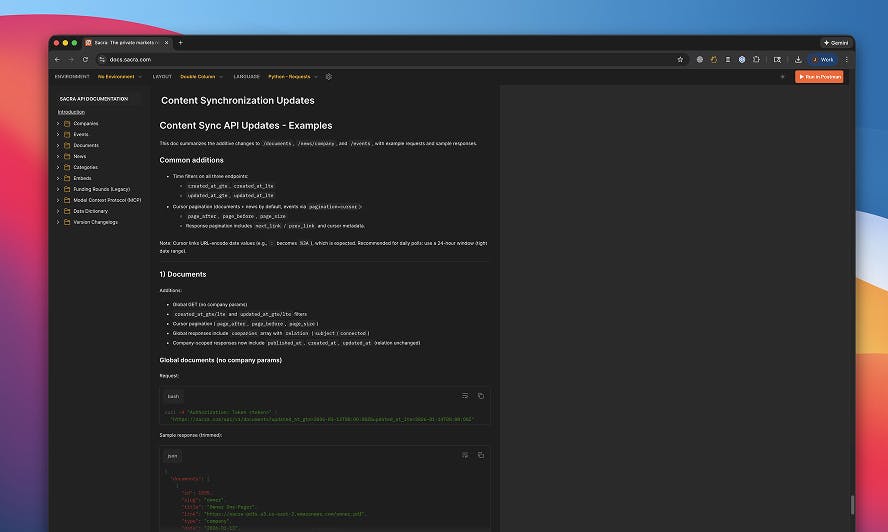
Task: Click the Embeds folder icon
Action: (x=67, y=178)
